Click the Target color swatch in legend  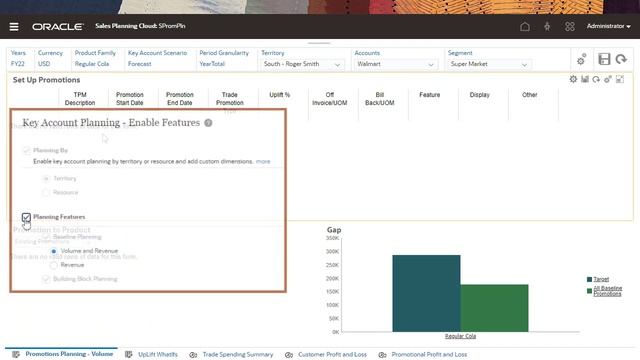tap(589, 279)
